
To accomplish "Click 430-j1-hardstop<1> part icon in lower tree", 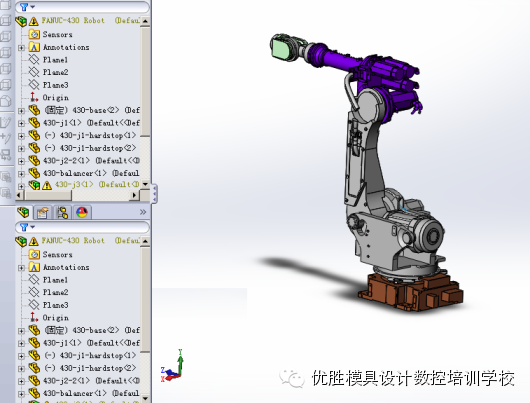I will point(34,355).
